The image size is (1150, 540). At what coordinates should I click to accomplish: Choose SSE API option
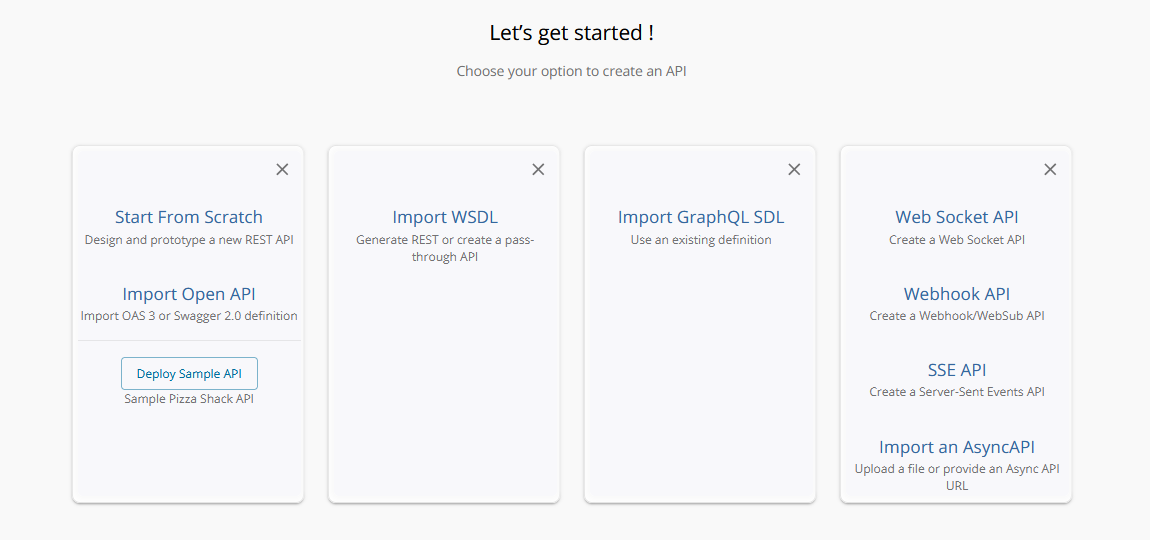(x=956, y=370)
